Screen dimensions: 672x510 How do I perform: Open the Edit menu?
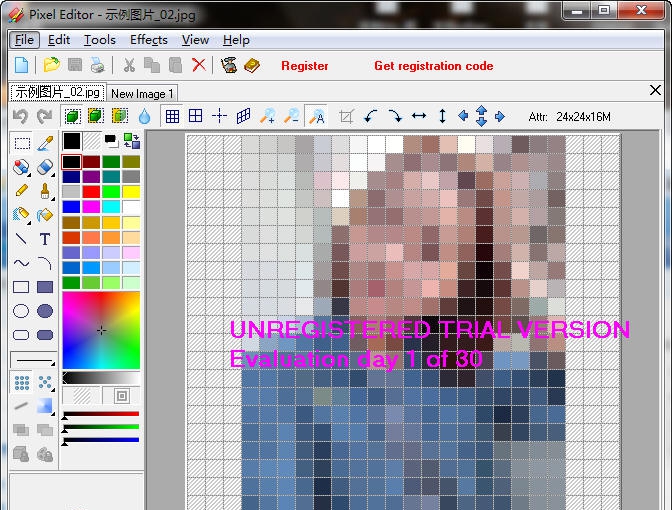click(59, 40)
